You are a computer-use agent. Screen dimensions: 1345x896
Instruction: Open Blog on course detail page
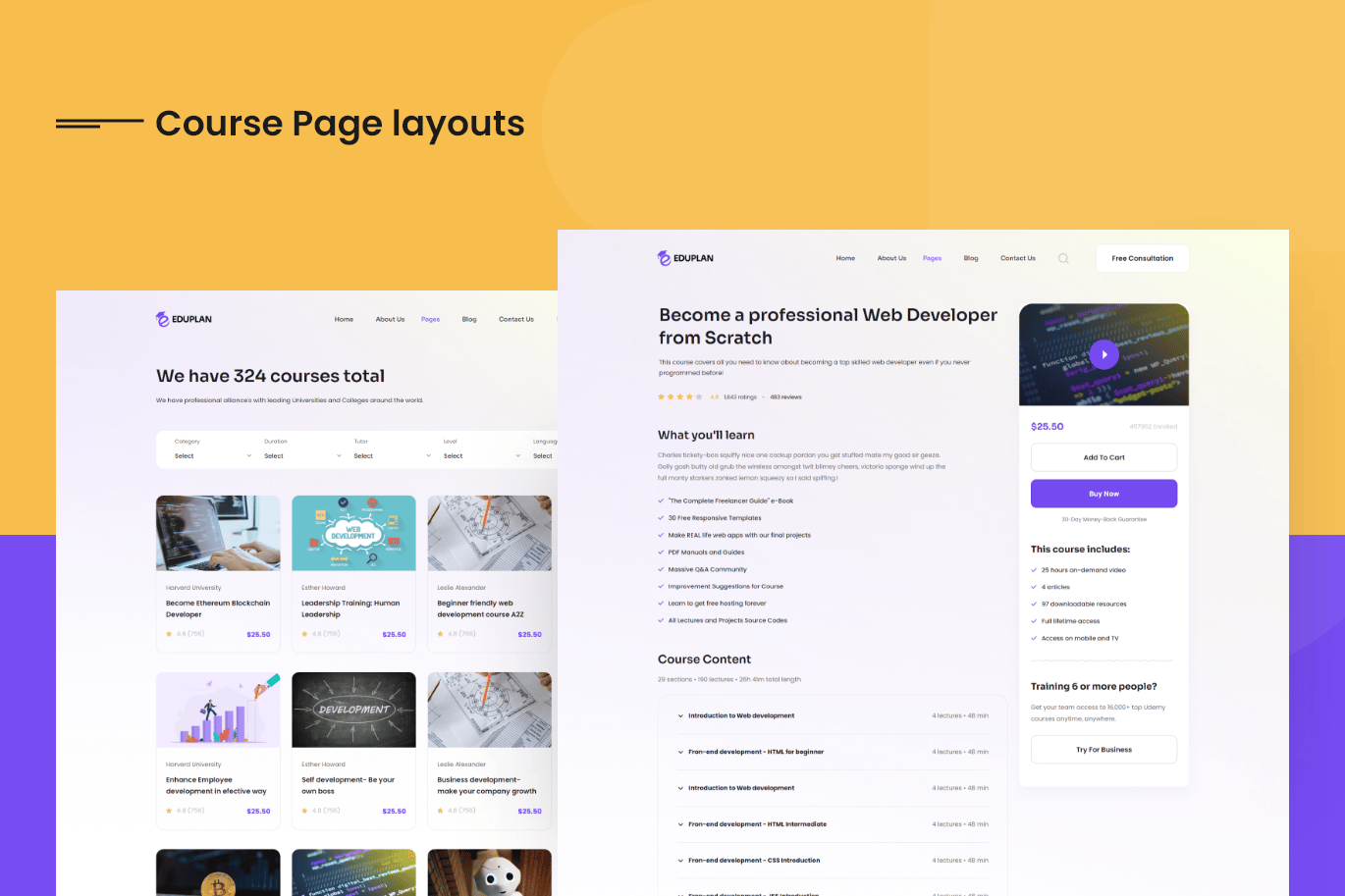pos(971,258)
